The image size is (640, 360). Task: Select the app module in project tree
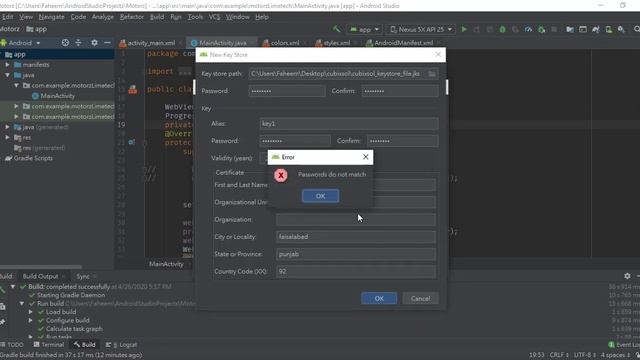(x=19, y=54)
